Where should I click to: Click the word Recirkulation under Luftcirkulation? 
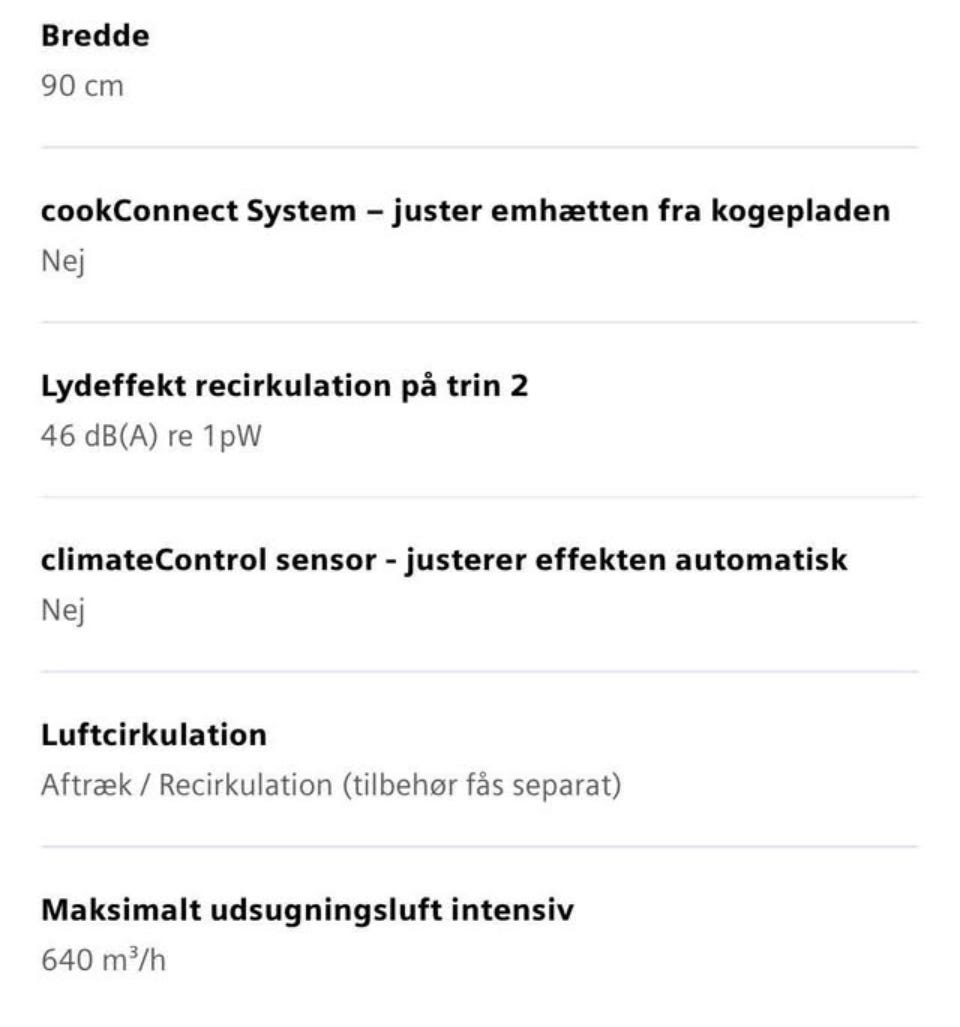245,786
